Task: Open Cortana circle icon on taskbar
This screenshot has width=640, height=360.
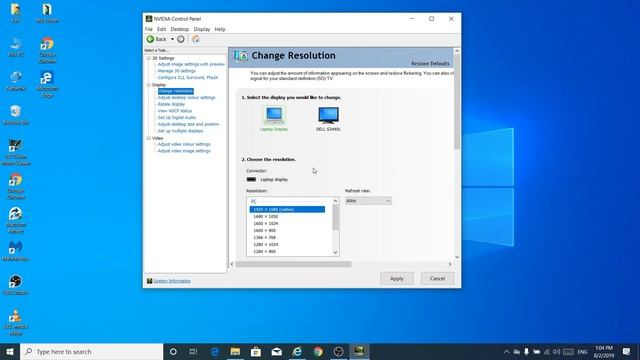Action: 173,351
